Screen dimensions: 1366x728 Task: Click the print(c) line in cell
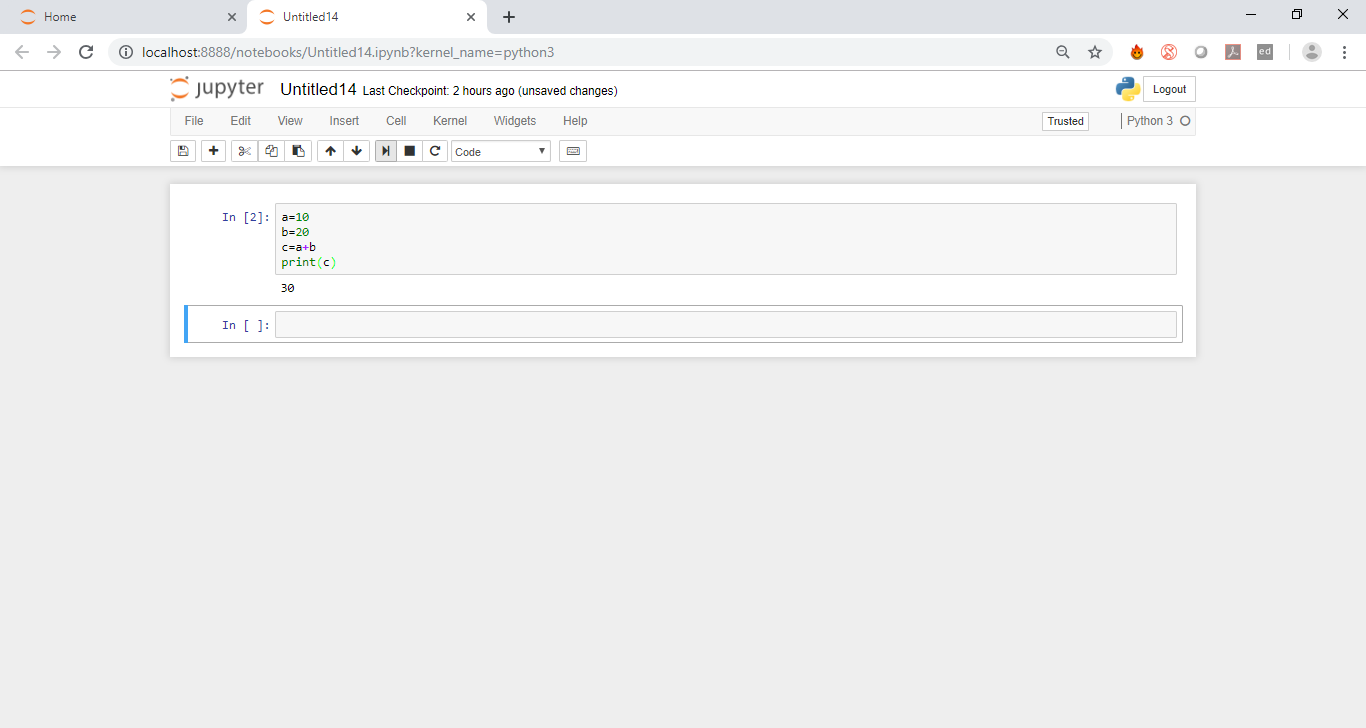tap(309, 262)
